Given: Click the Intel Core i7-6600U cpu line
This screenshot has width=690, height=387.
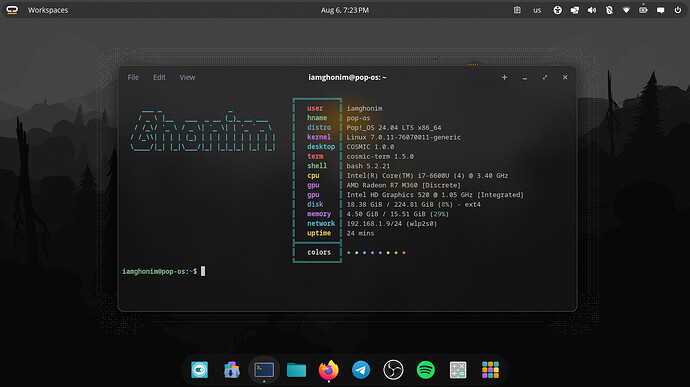Looking at the screenshot, I should tap(427, 176).
